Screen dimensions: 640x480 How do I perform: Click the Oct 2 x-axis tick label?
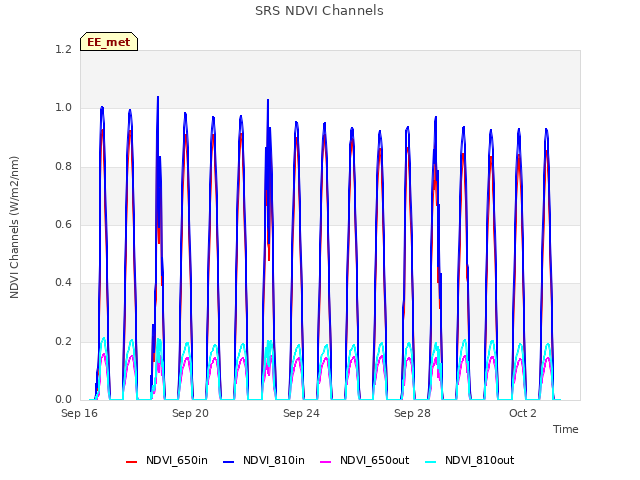click(x=523, y=413)
